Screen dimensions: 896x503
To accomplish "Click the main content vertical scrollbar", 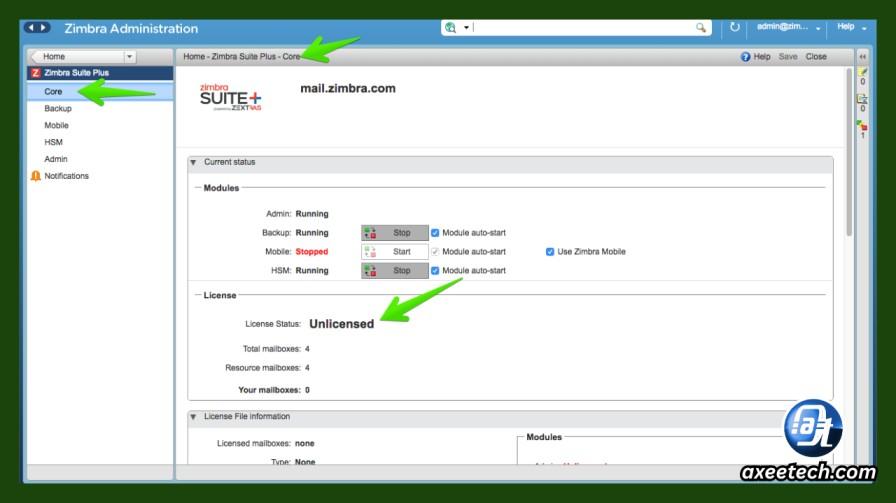I will [849, 153].
